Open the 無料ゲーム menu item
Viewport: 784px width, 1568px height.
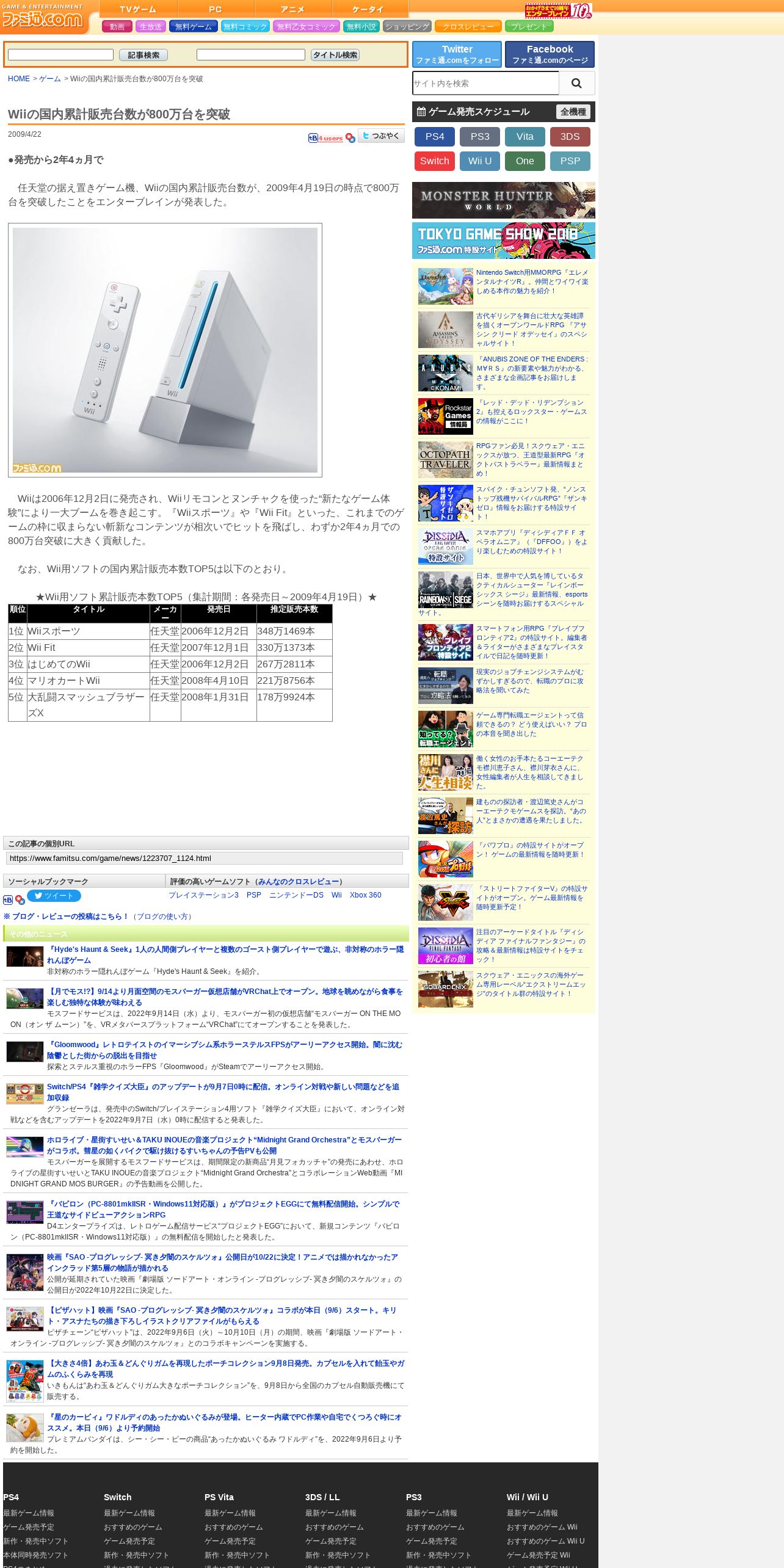click(194, 26)
